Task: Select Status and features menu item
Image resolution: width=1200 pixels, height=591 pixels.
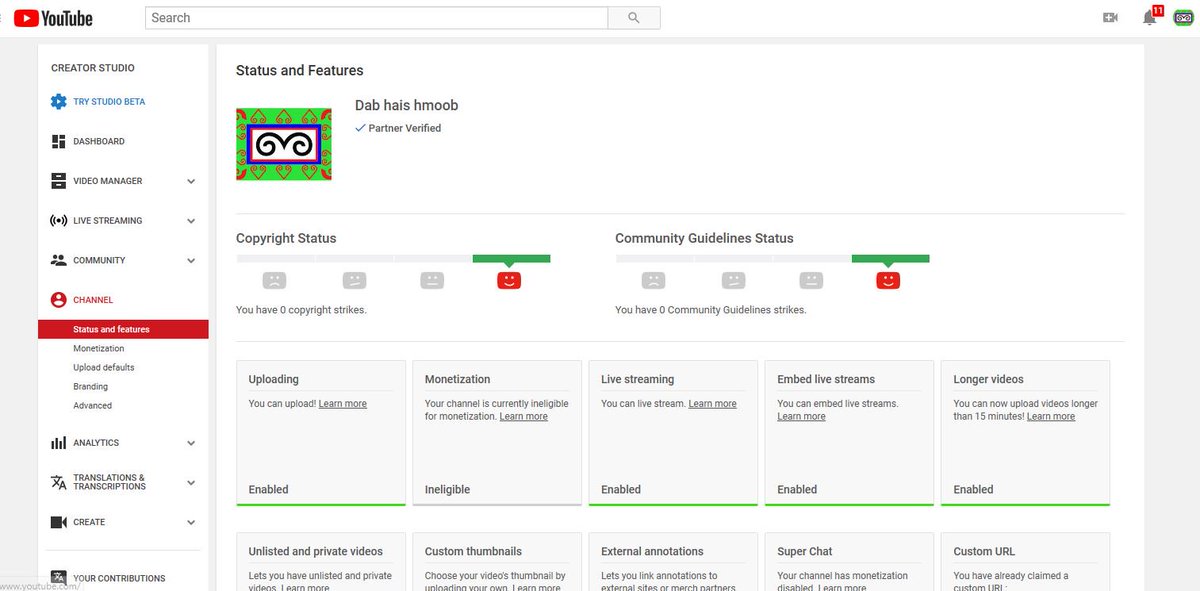Action: click(123, 329)
